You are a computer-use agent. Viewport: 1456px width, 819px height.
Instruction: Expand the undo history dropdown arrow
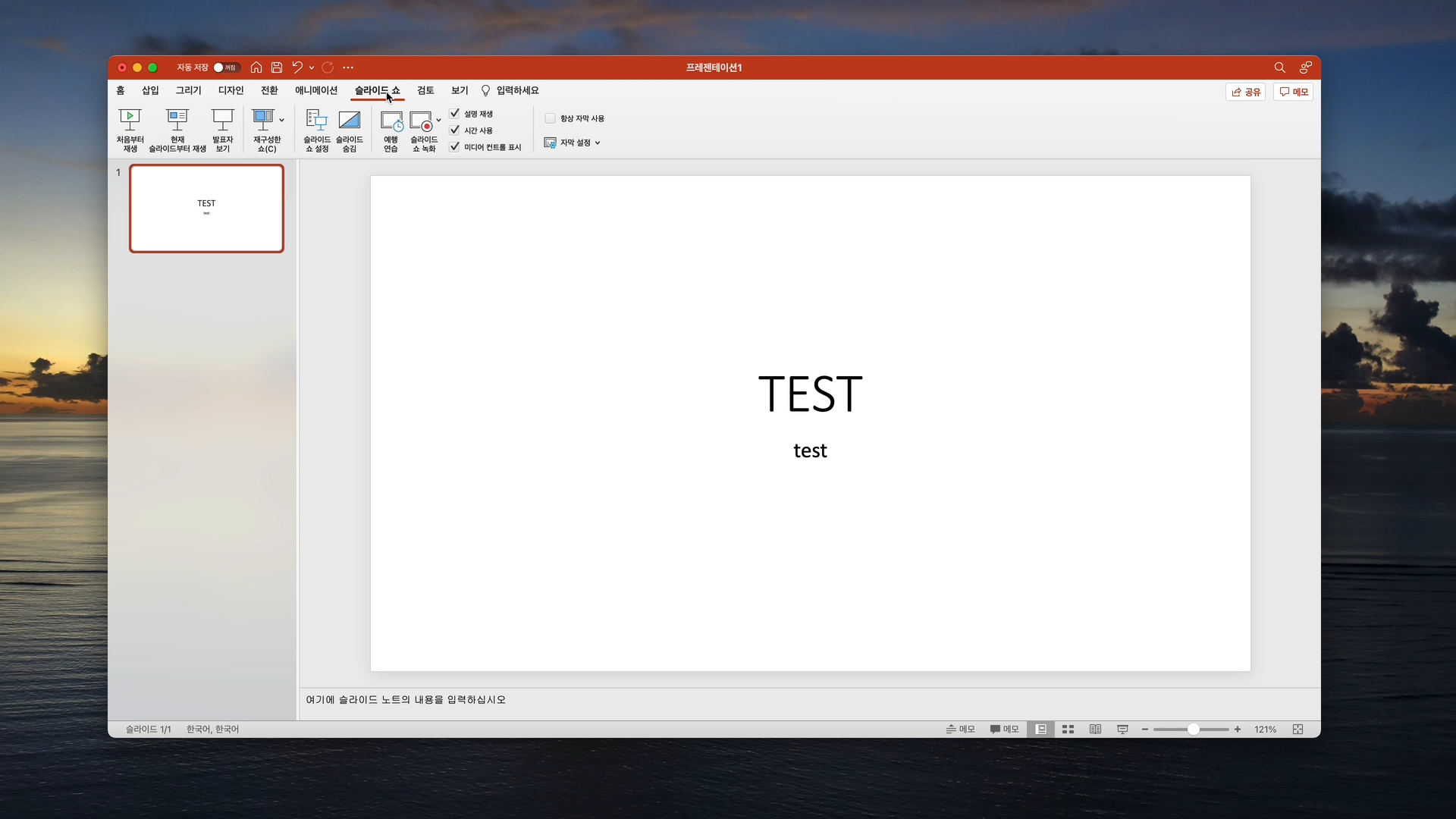(312, 67)
